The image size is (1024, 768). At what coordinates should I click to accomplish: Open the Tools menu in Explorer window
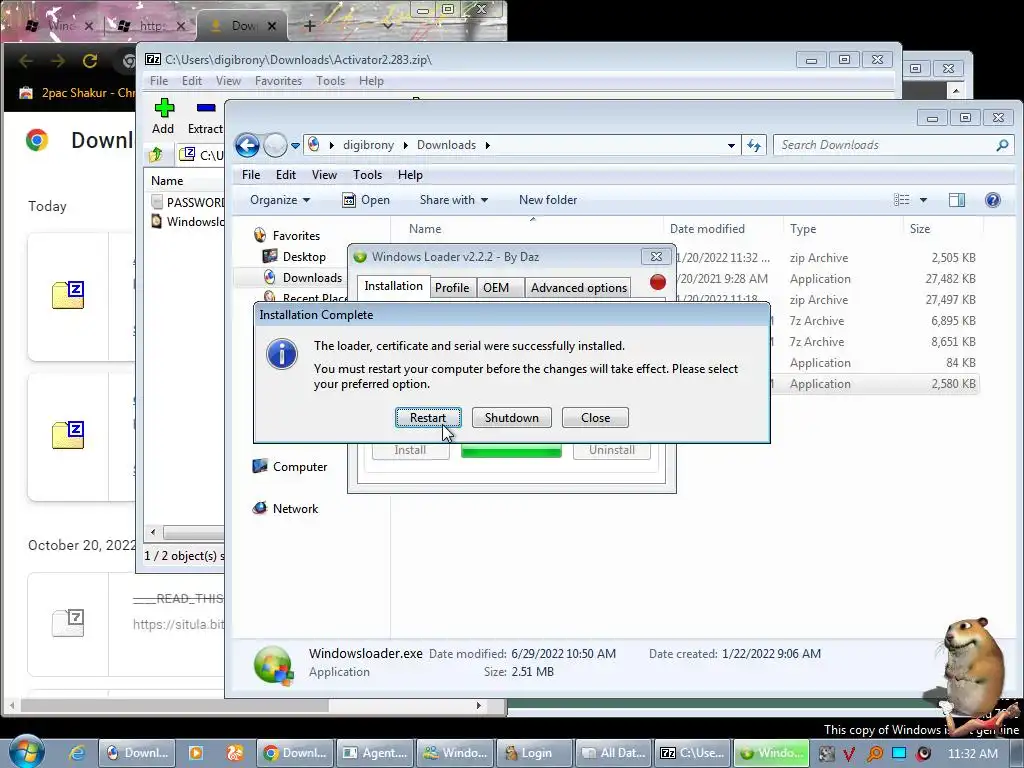pyautogui.click(x=367, y=174)
